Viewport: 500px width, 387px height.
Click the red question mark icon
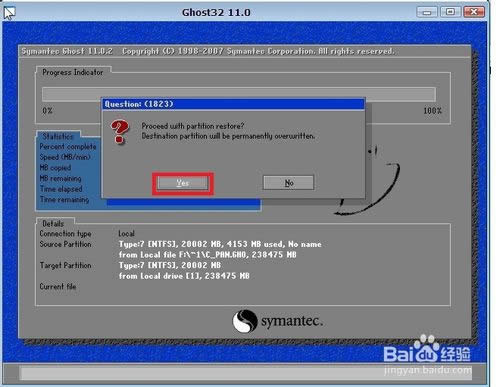tap(120, 132)
